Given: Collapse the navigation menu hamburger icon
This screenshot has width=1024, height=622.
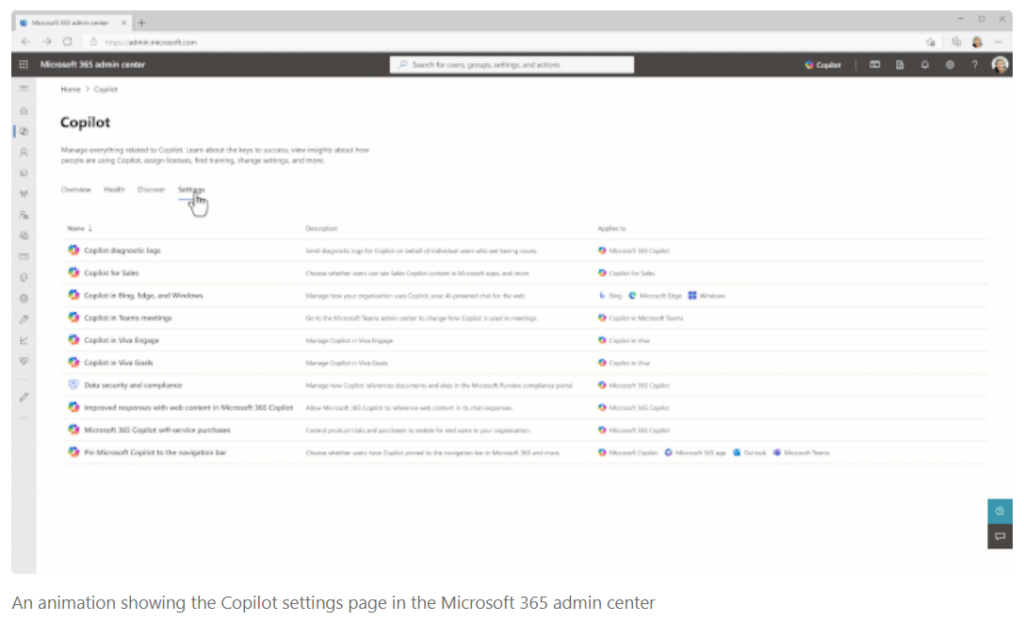Looking at the screenshot, I should click(24, 89).
